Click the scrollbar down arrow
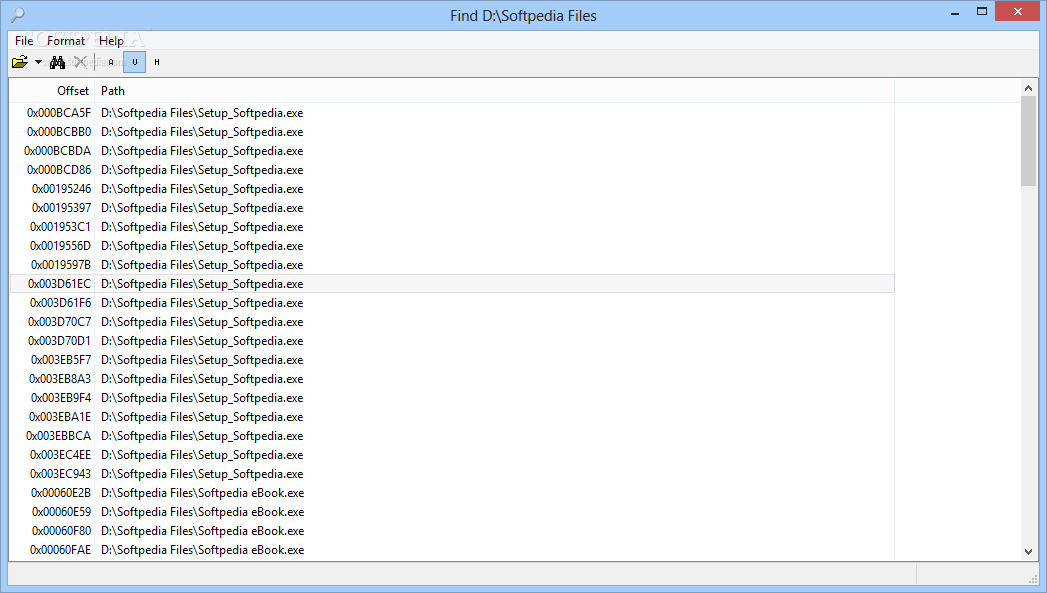This screenshot has height=593, width=1047. (1028, 552)
